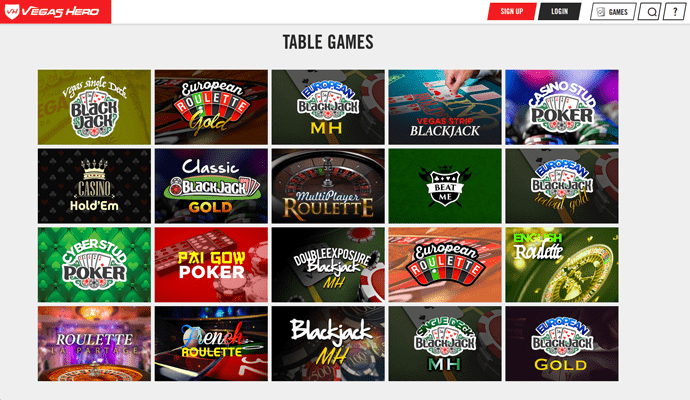The width and height of the screenshot is (690, 400).
Task: Open French Roulette game tile
Action: 211,344
